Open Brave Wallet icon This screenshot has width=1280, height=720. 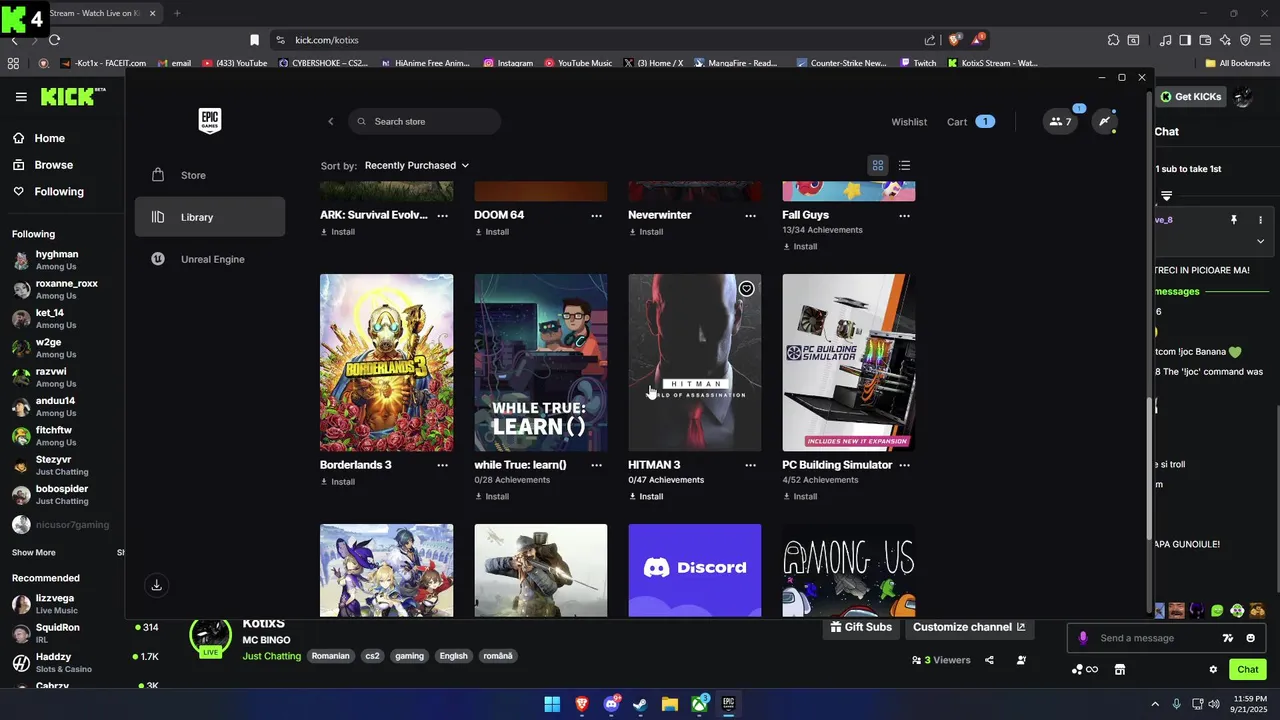pos(1205,40)
